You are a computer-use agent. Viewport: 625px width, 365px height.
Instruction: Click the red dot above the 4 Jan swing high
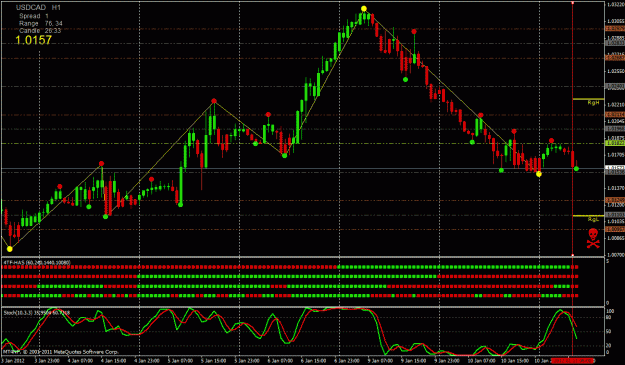(x=101, y=163)
